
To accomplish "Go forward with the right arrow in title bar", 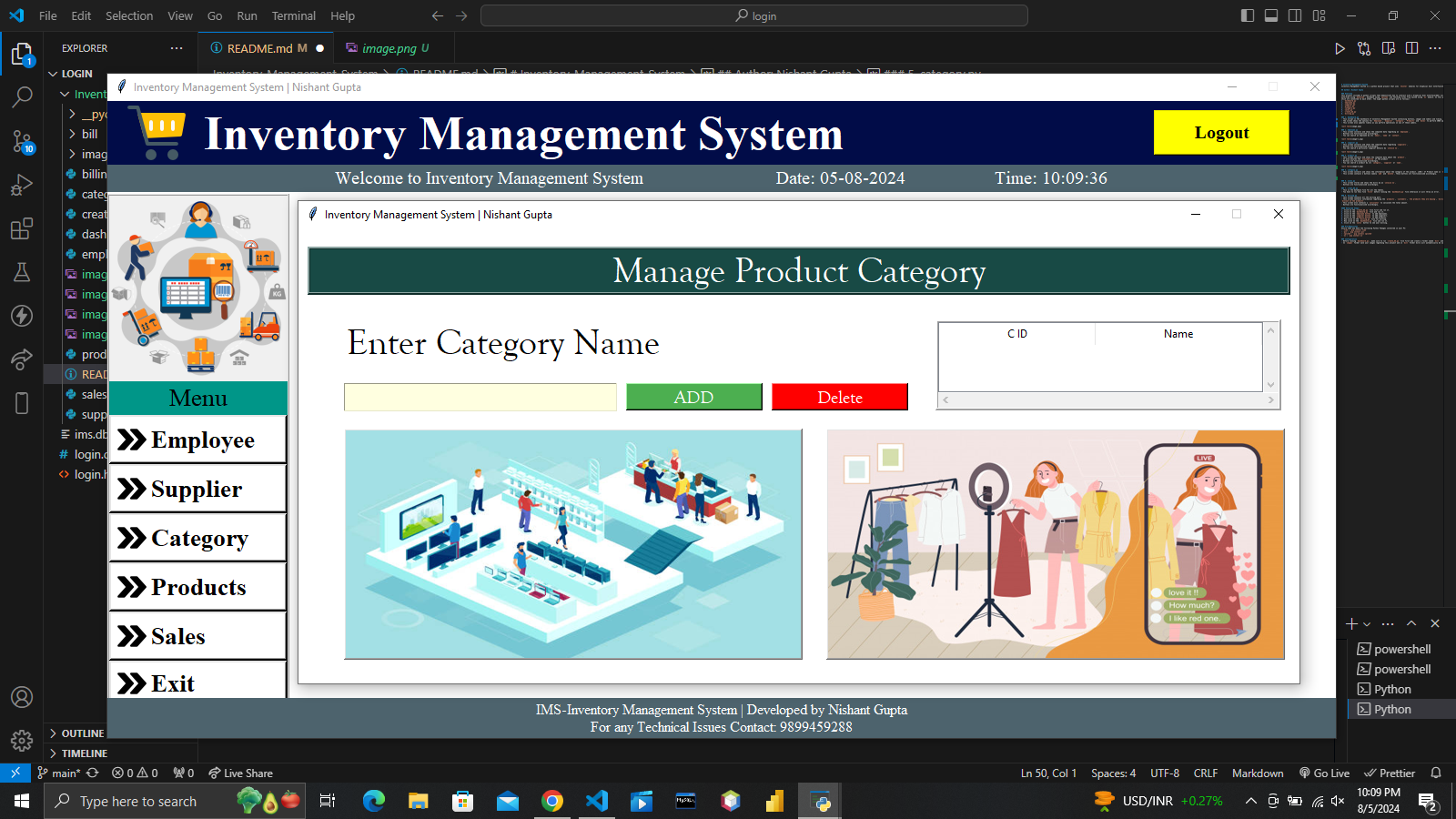I will pyautogui.click(x=461, y=15).
